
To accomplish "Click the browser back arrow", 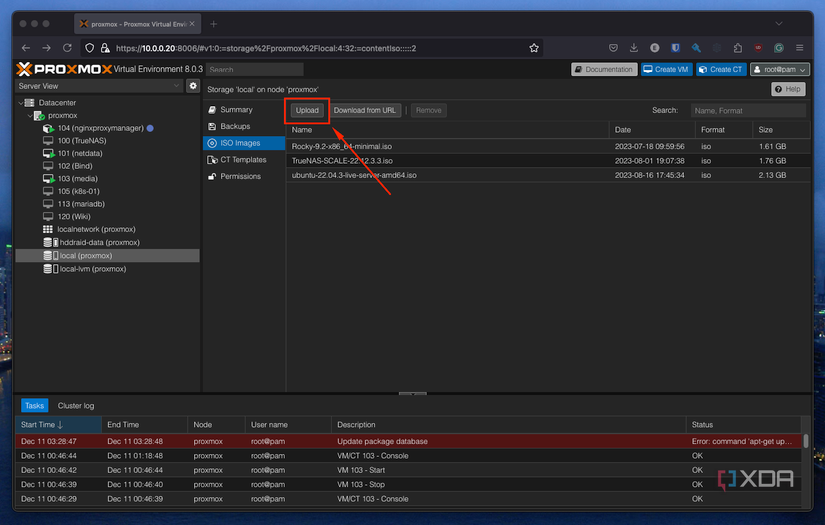I will coord(26,48).
